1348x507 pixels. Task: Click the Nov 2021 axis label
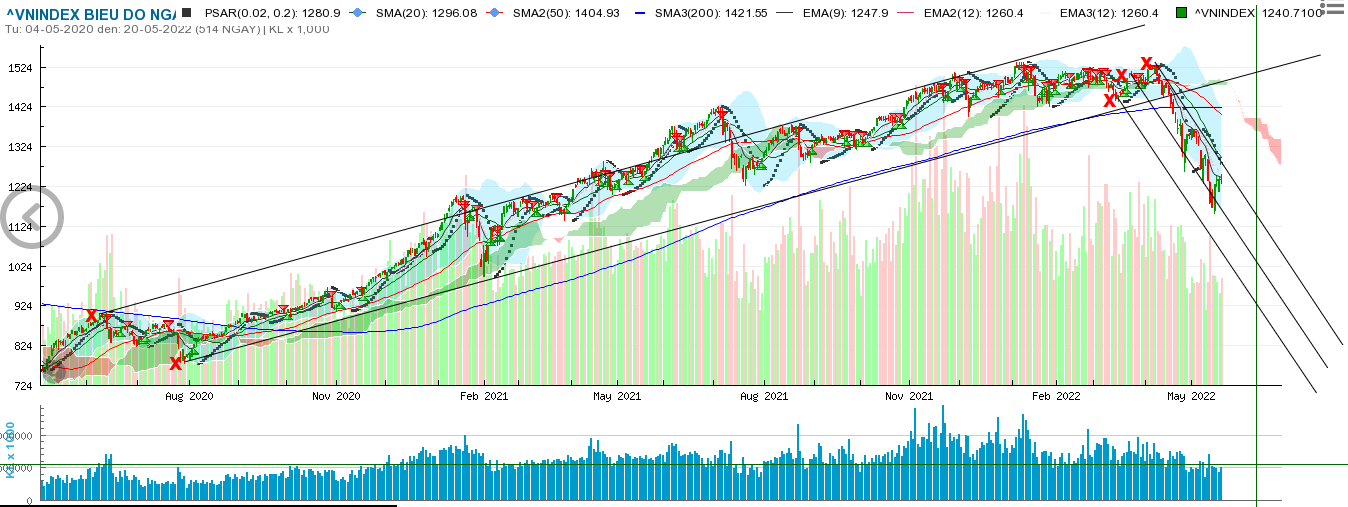(910, 397)
